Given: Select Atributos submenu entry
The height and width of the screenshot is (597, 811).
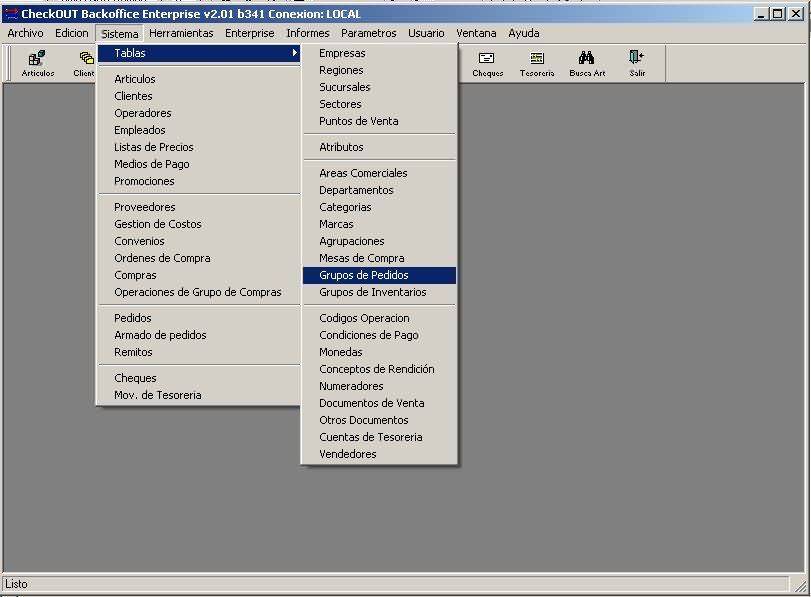Looking at the screenshot, I should 379,147.
